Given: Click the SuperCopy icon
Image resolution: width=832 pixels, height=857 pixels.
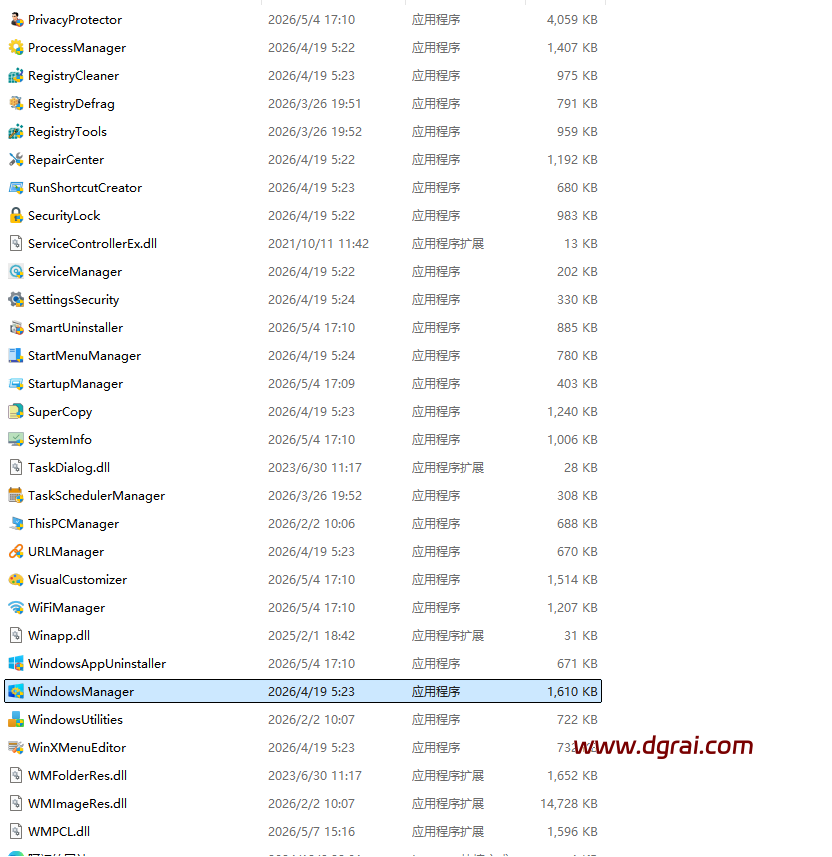Looking at the screenshot, I should pos(16,412).
